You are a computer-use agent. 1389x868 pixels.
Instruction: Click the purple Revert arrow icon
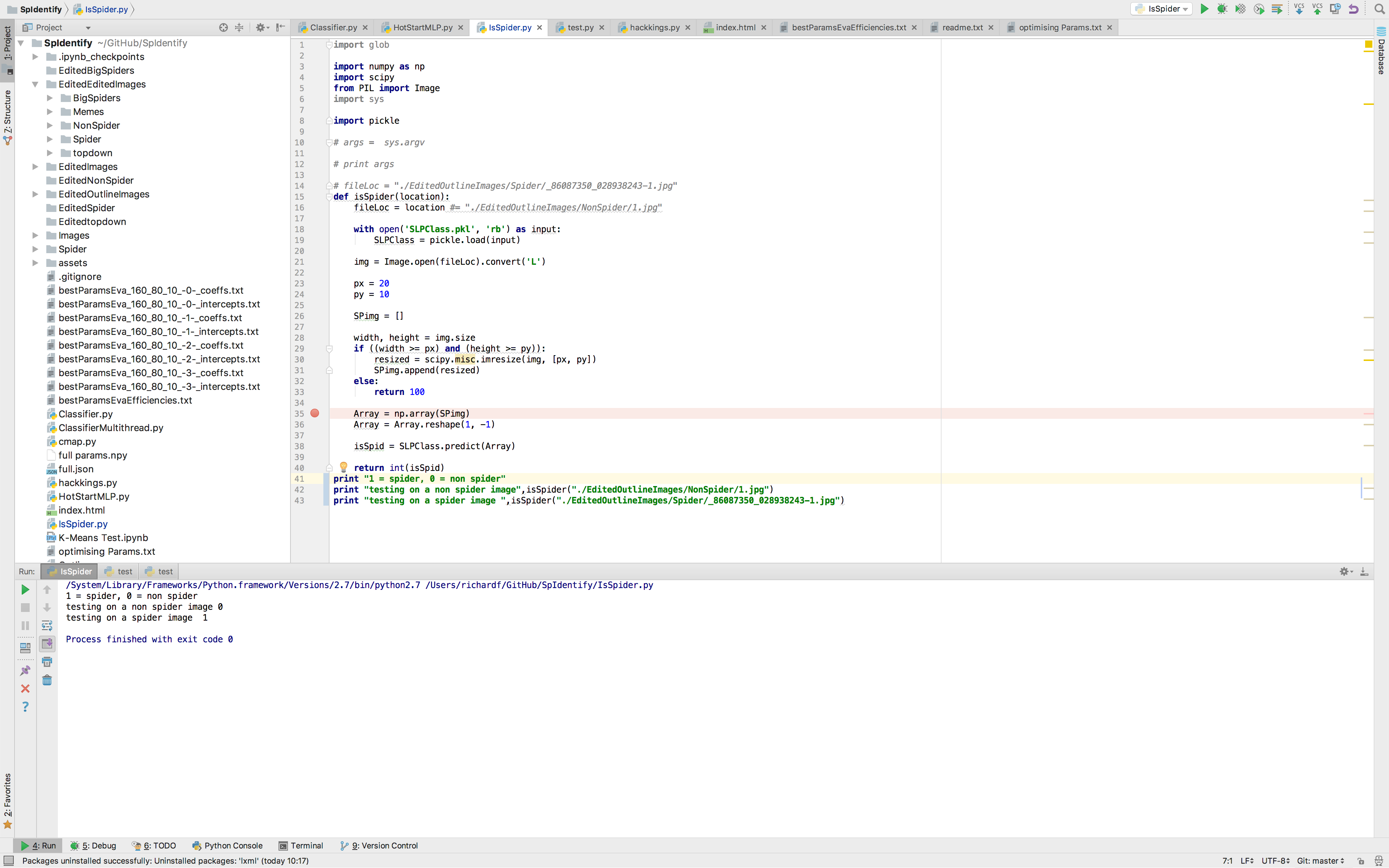point(1354,9)
